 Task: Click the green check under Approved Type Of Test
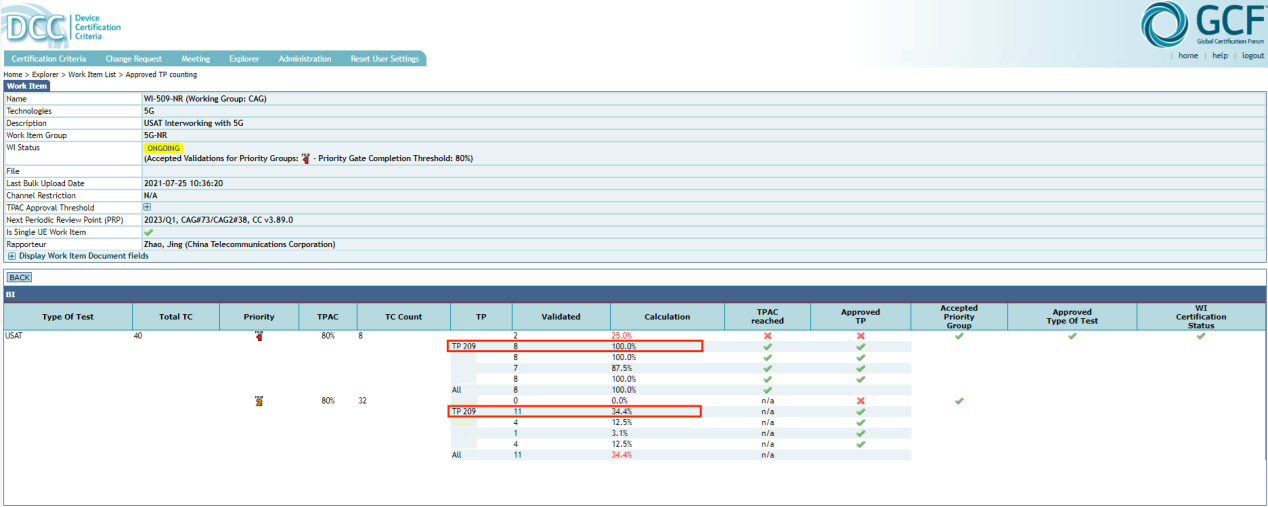coord(1072,336)
